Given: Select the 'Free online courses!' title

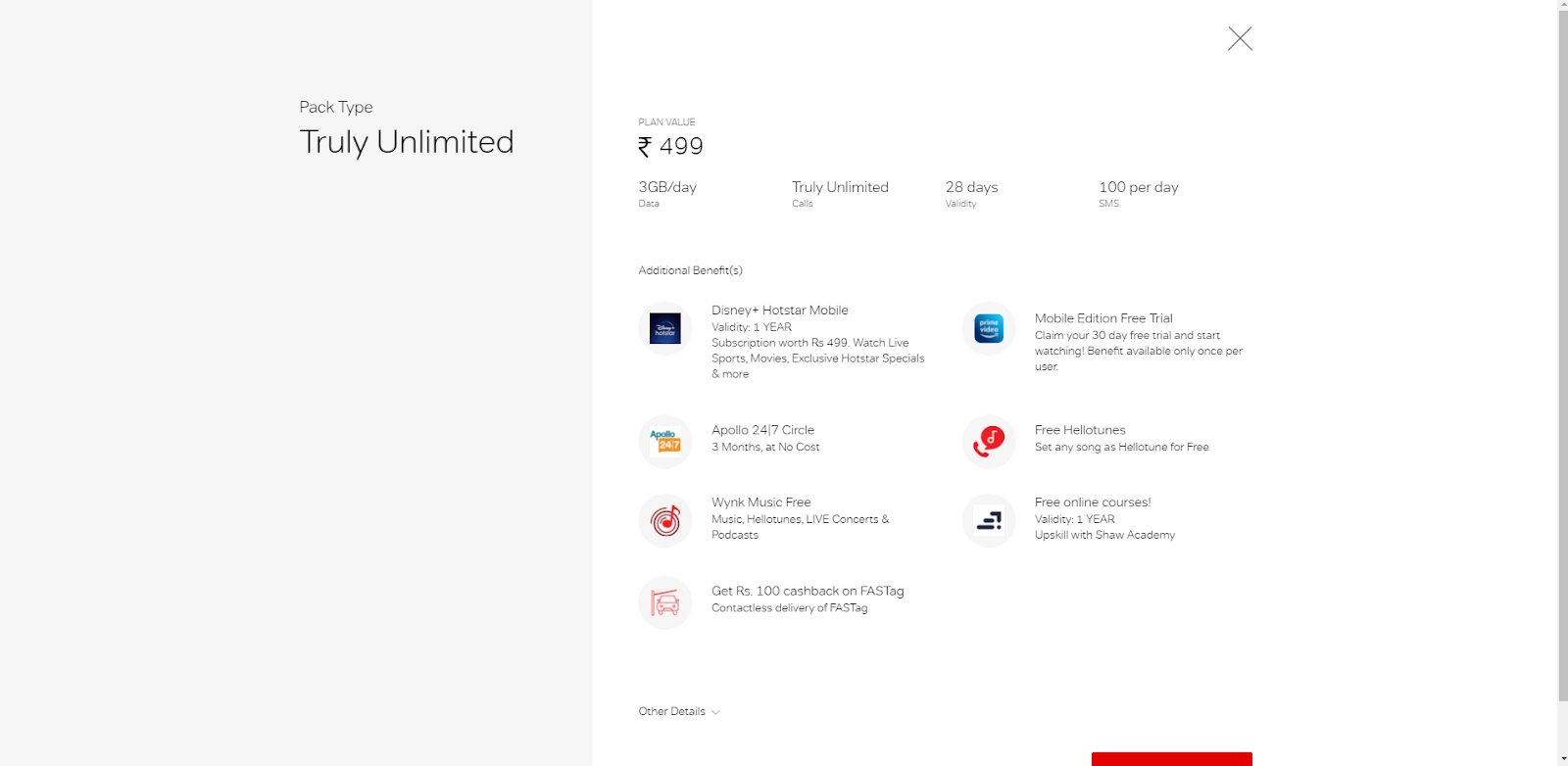Looking at the screenshot, I should (x=1093, y=503).
